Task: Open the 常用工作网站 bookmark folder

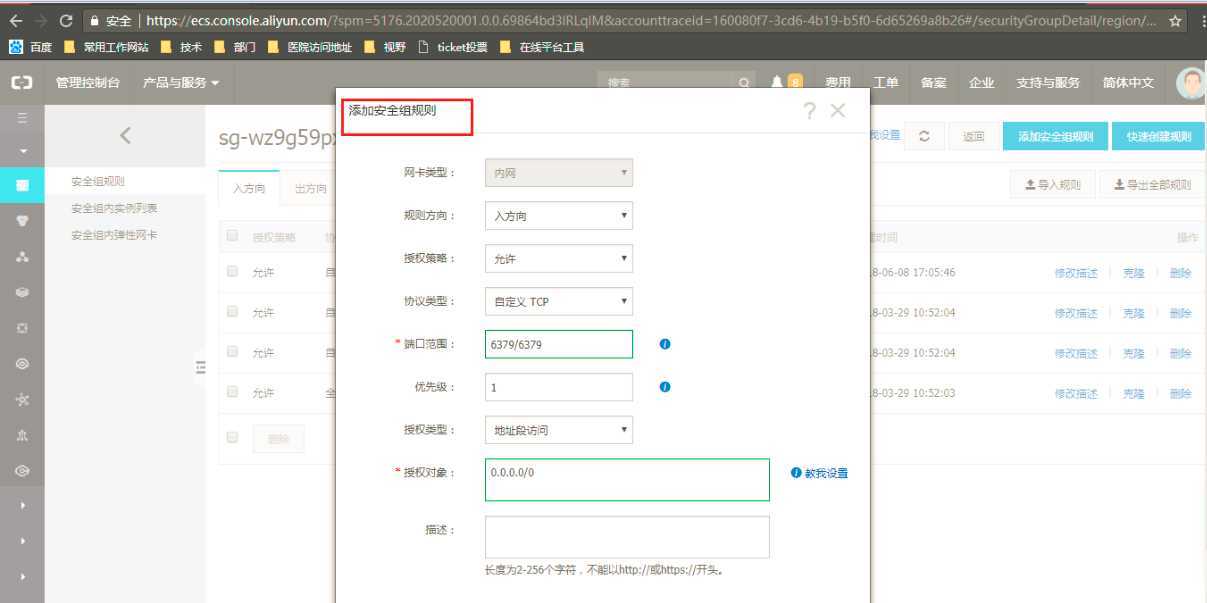Action: point(105,47)
